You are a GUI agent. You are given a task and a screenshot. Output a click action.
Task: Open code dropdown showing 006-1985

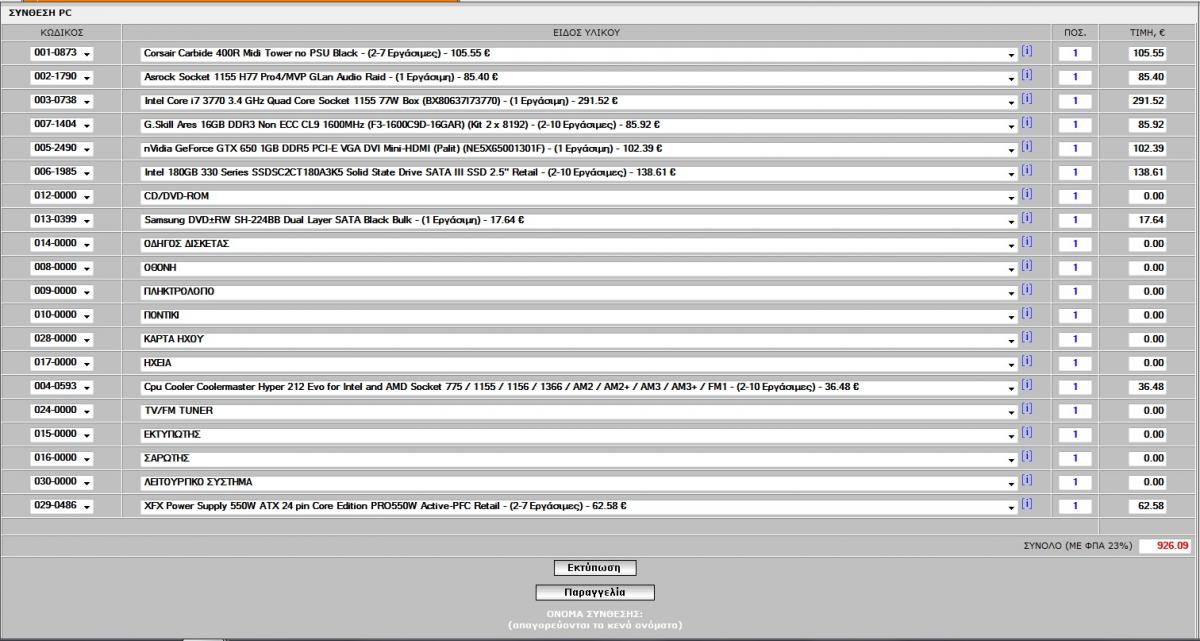point(61,172)
